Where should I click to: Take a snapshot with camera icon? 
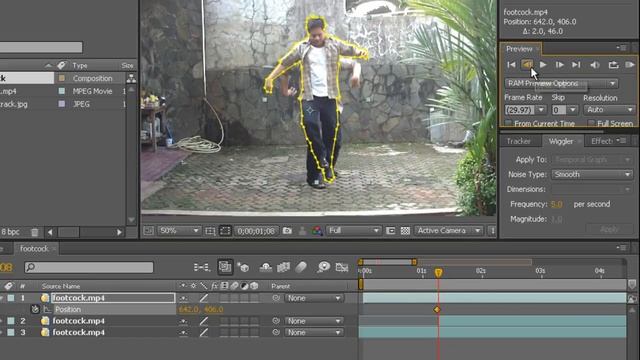point(287,231)
